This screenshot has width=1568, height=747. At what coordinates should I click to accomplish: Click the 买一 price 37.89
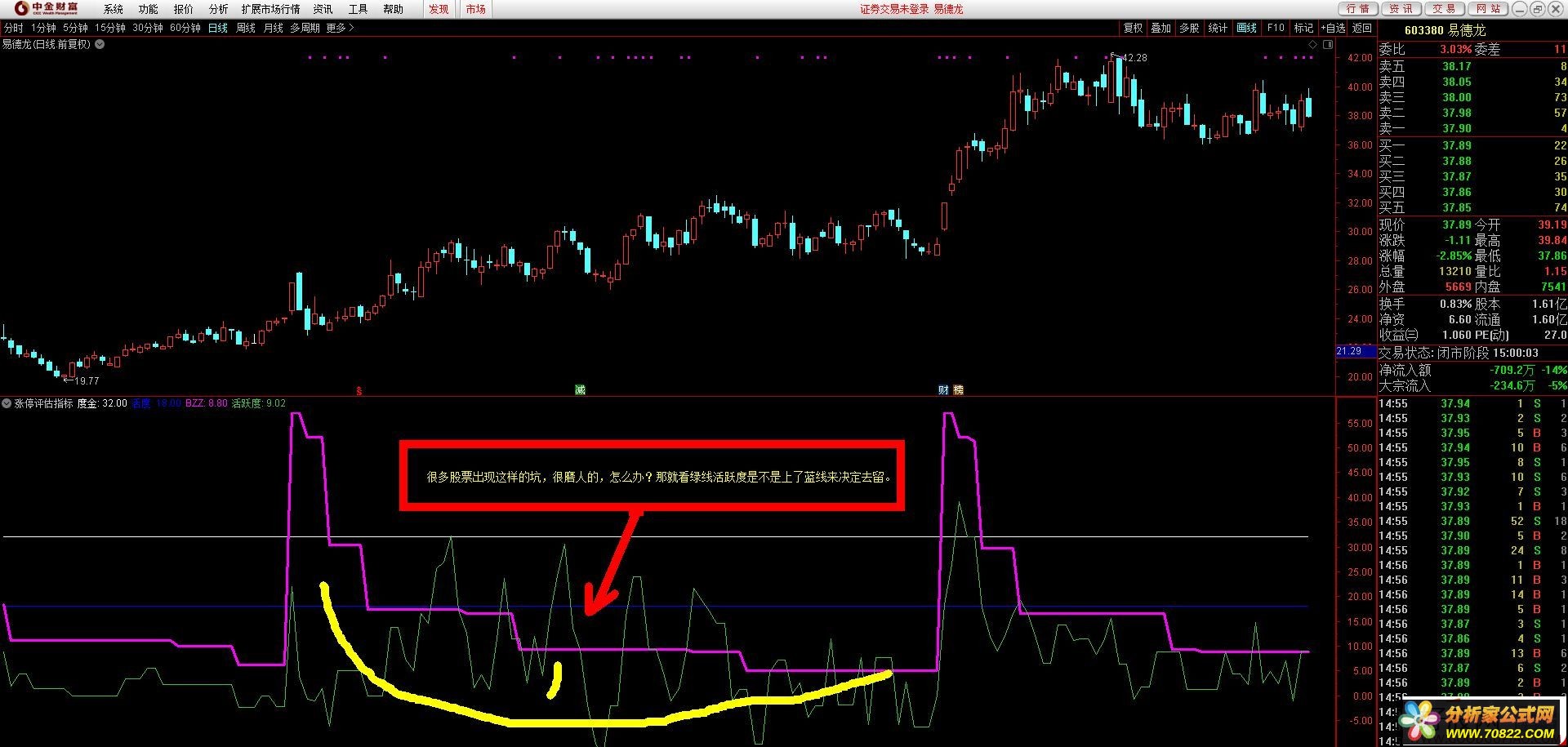[x=1456, y=145]
